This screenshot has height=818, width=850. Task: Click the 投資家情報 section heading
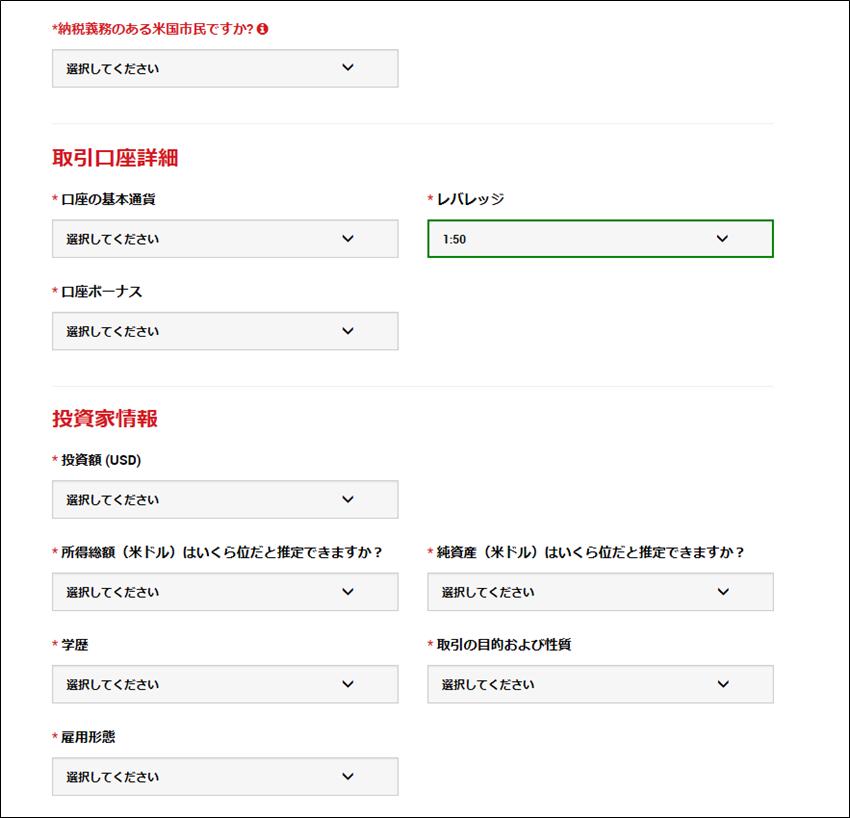click(x=105, y=418)
